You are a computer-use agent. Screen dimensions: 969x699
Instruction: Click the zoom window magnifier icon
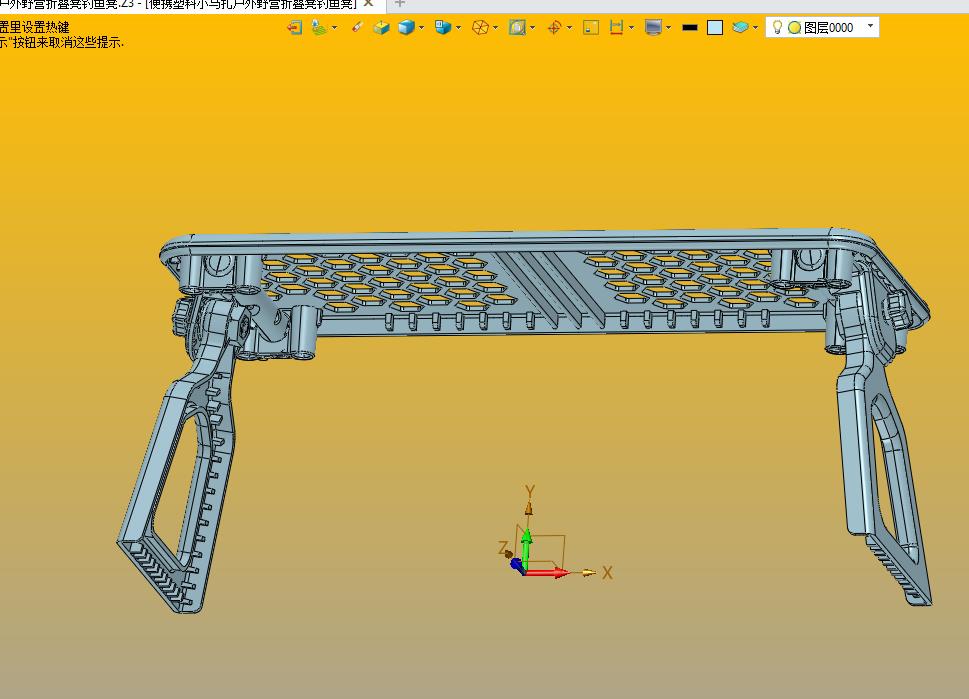click(517, 27)
